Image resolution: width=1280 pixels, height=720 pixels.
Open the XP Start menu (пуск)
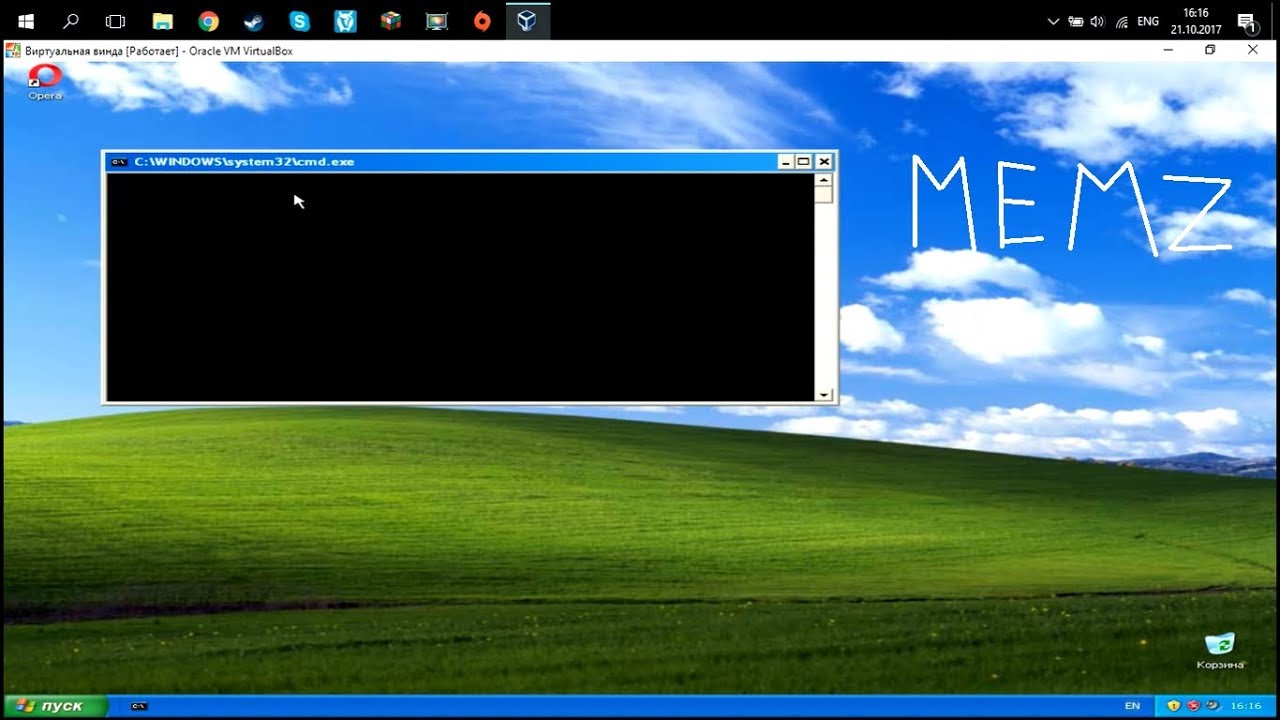(x=55, y=706)
